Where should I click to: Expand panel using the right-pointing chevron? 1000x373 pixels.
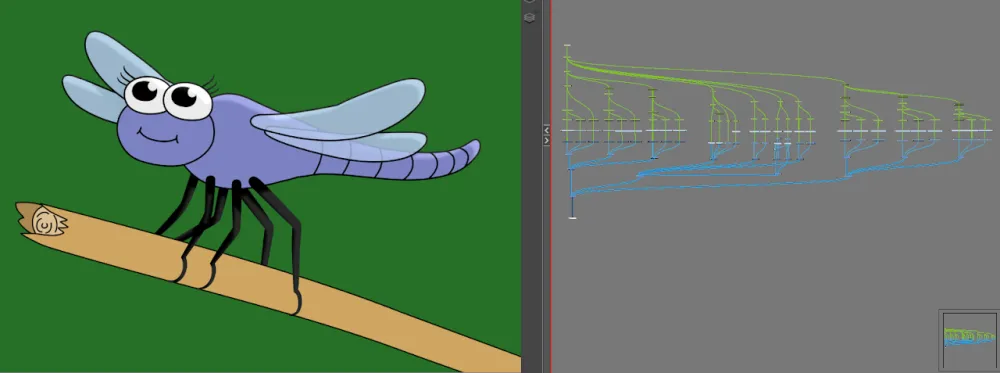point(547,141)
